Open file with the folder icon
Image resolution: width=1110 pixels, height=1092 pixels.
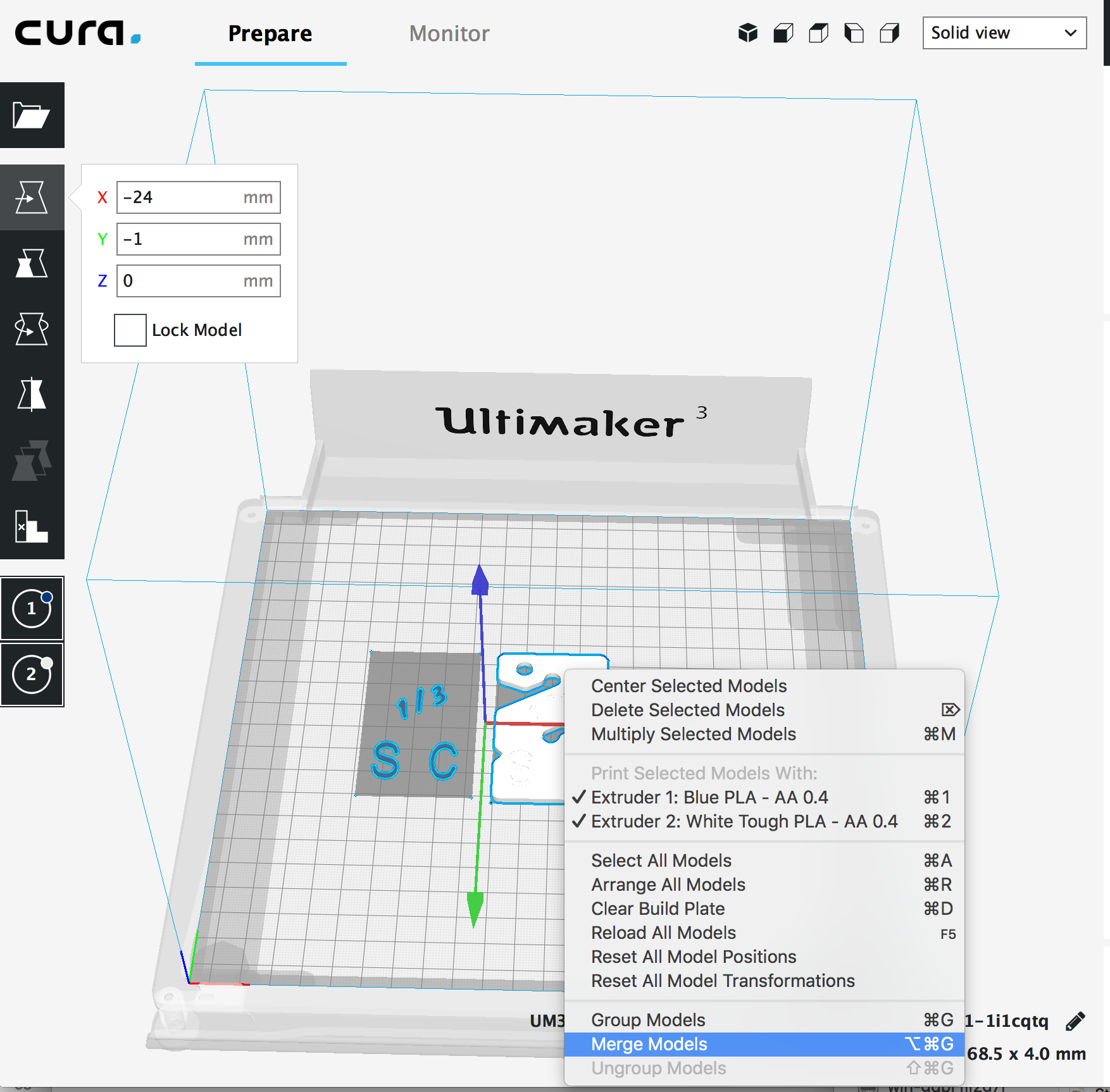coord(32,115)
